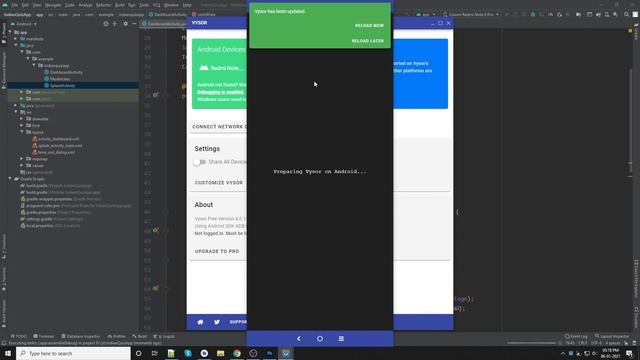Click the Twitter bird icon in Vysor footer
The height and width of the screenshot is (360, 640).
pos(217,322)
